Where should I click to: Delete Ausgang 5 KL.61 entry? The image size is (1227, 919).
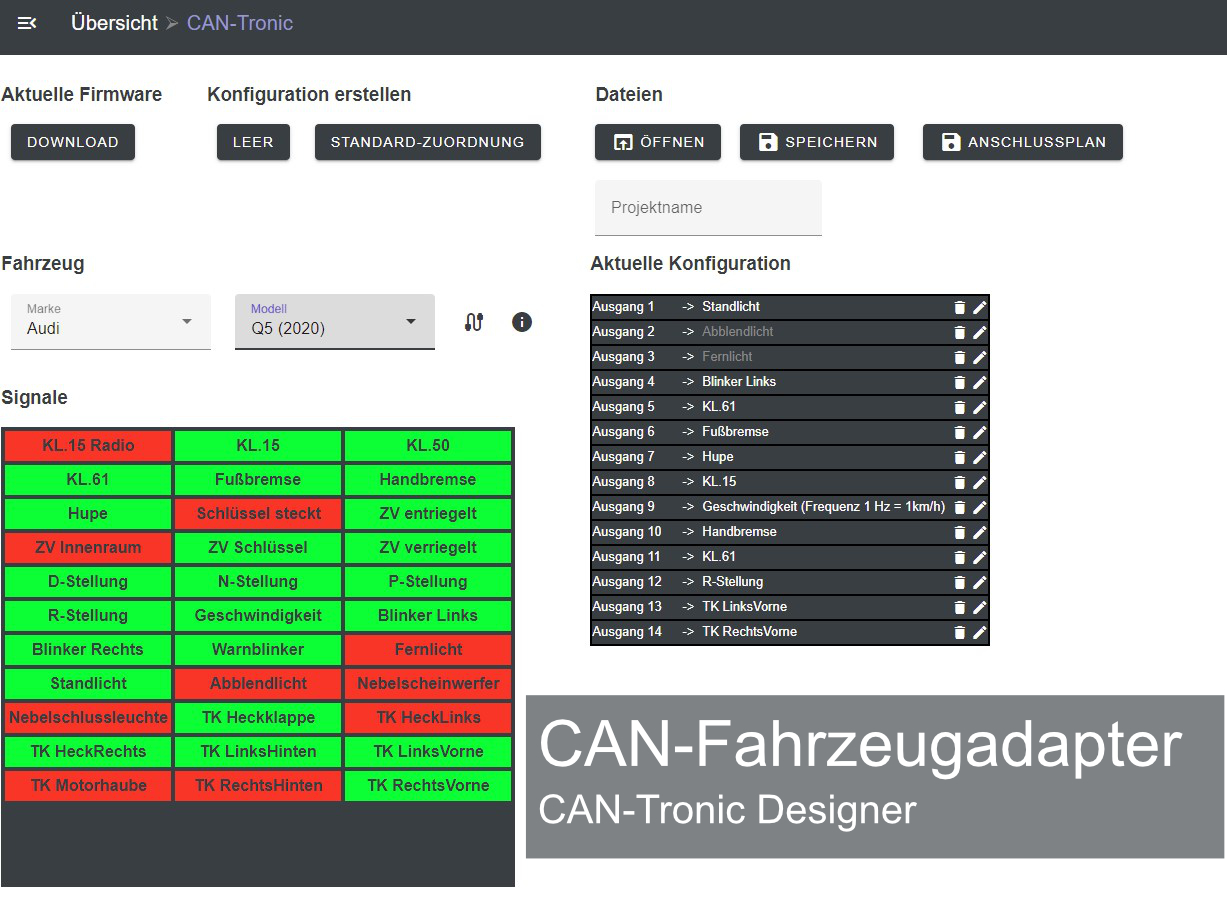click(960, 407)
